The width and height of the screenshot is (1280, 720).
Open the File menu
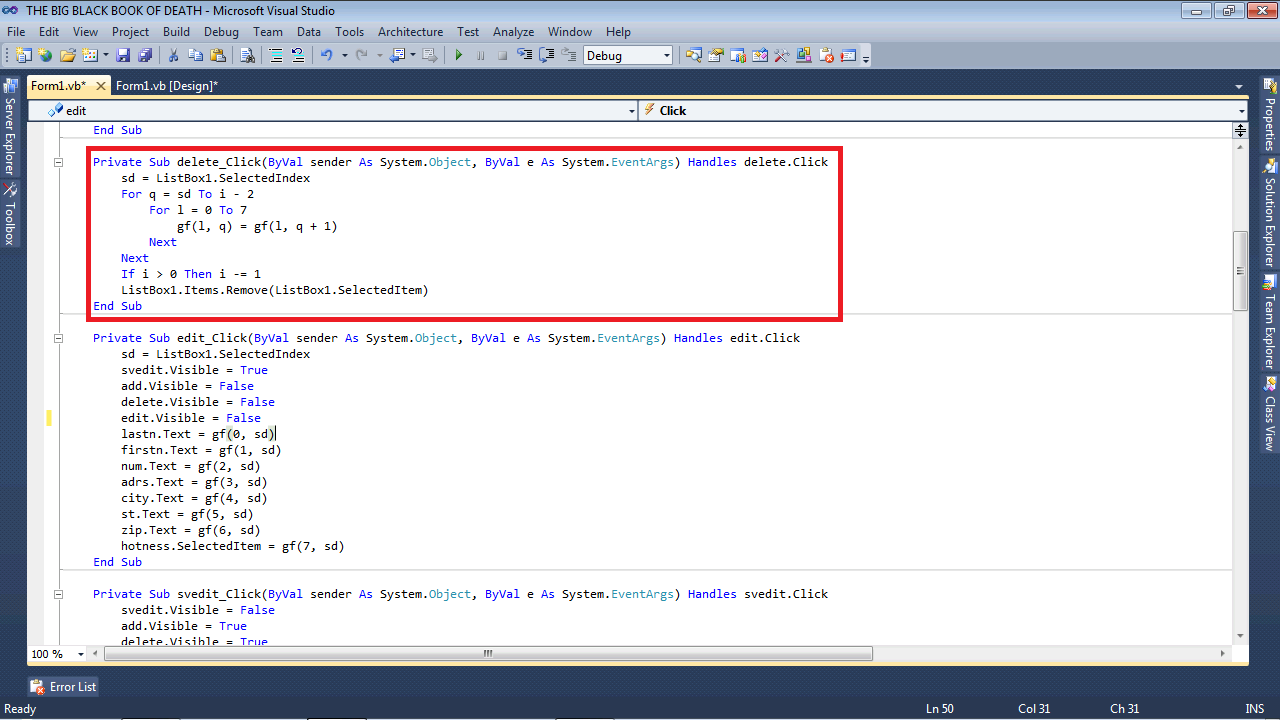click(x=16, y=32)
